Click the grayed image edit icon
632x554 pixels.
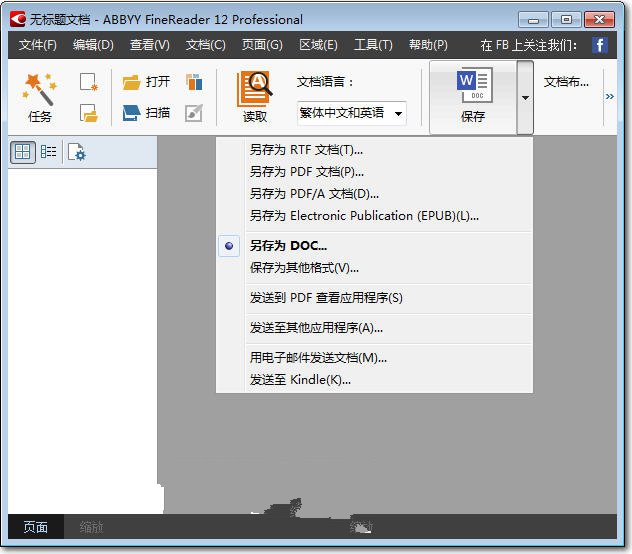(194, 113)
